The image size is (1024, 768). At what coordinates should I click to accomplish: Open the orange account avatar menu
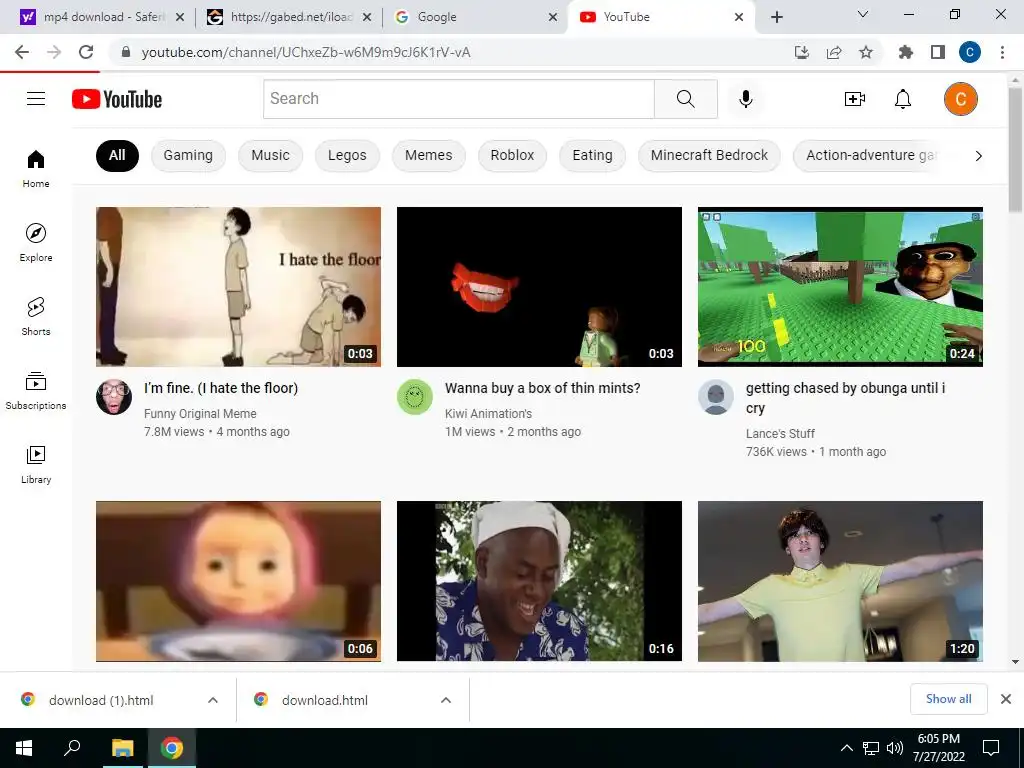coord(961,99)
